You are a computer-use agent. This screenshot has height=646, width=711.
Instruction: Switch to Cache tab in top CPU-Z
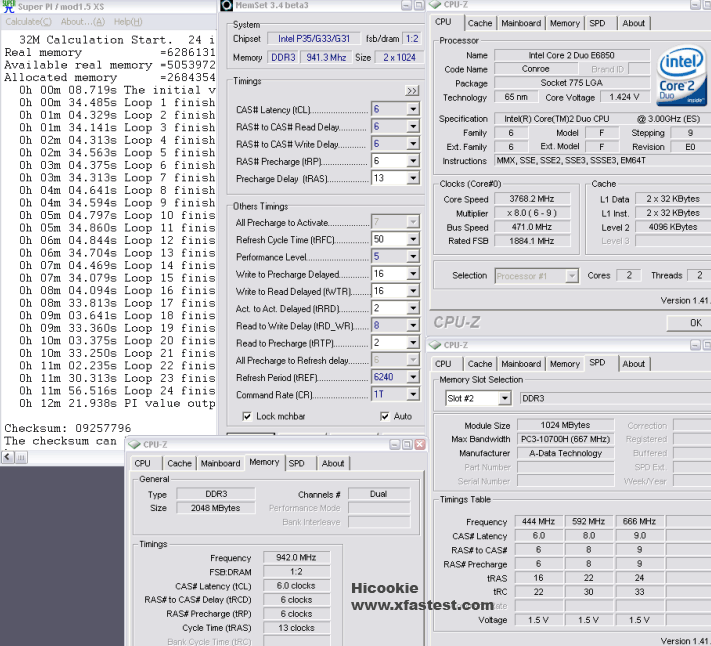(480, 23)
